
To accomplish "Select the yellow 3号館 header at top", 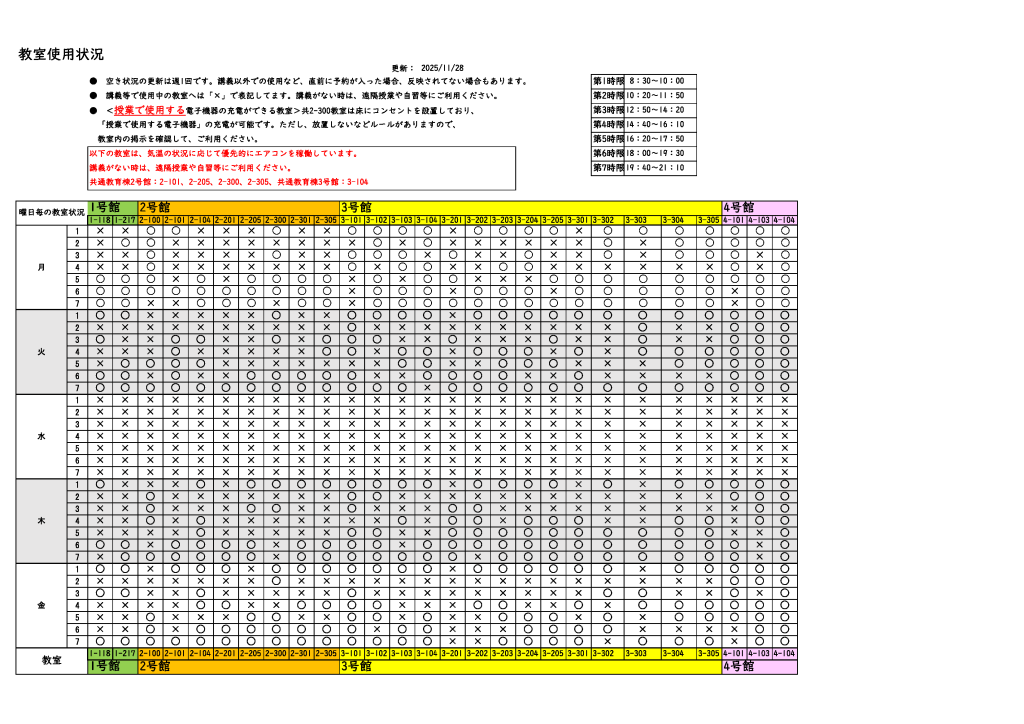I will coord(529,207).
